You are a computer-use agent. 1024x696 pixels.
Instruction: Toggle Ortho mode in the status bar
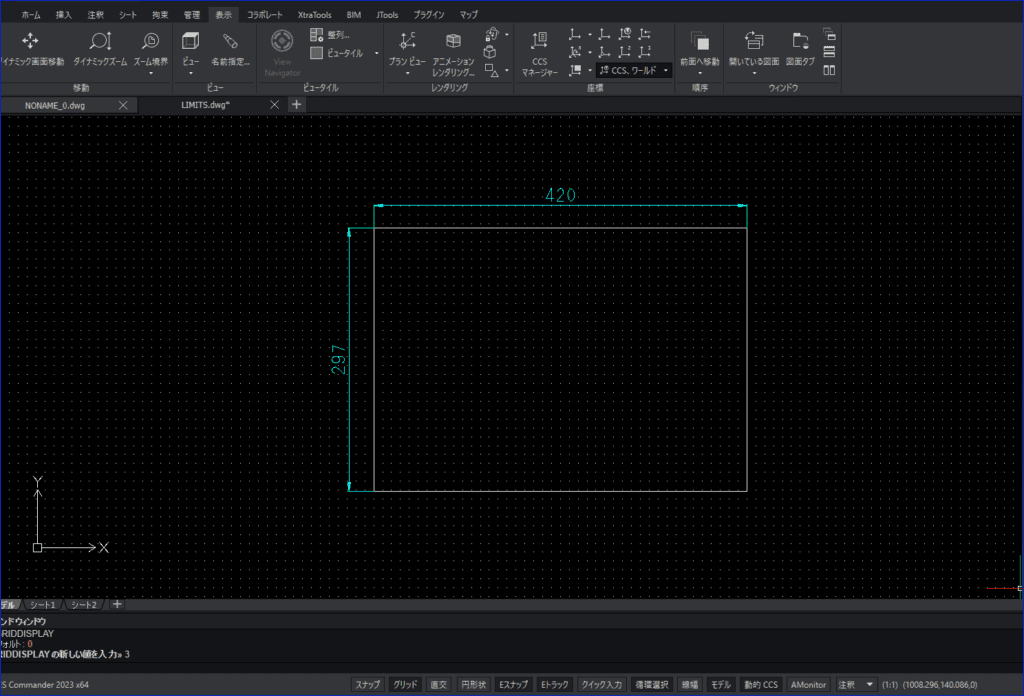(439, 684)
